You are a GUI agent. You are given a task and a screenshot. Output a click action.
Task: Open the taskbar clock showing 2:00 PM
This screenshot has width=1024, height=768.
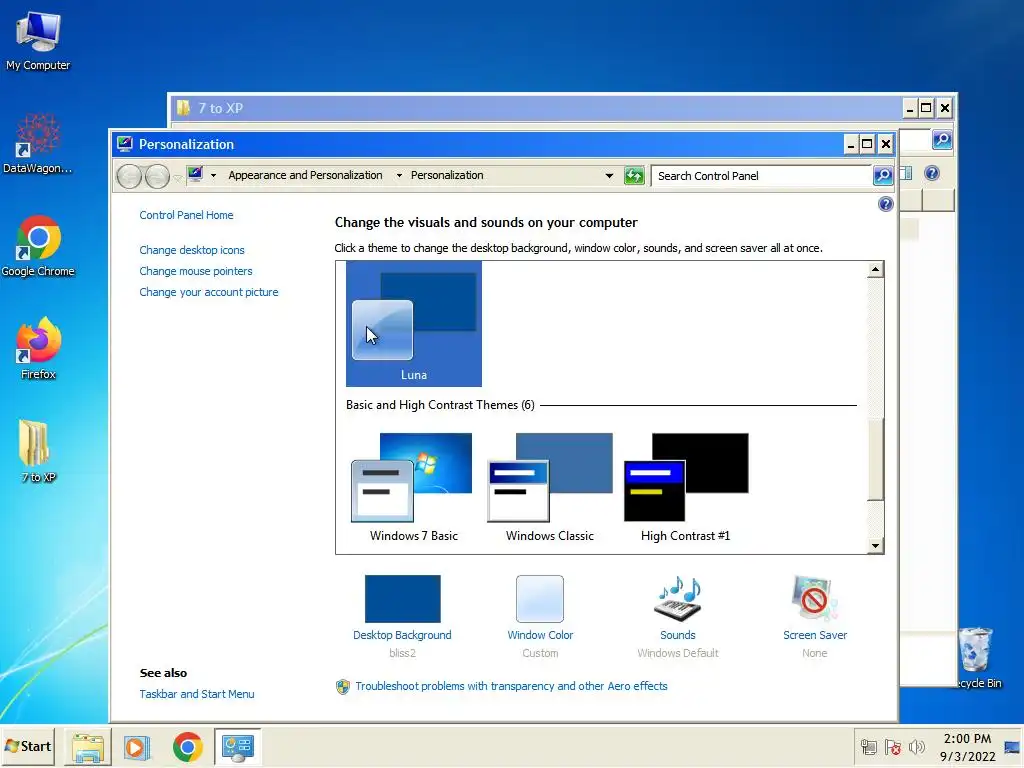click(x=968, y=747)
